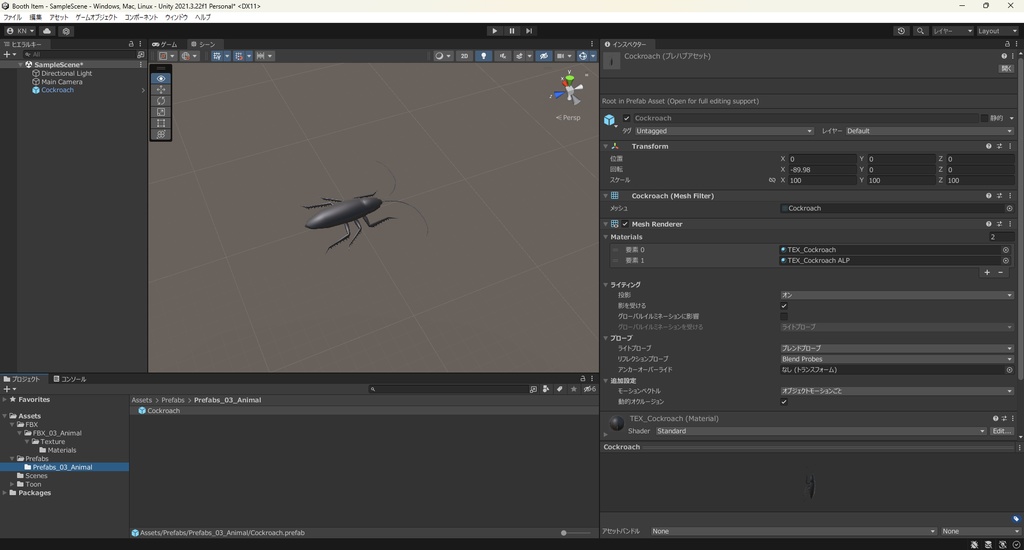The height and width of the screenshot is (550, 1024).
Task: Uncheck the receive shadows checkbox
Action: point(784,306)
